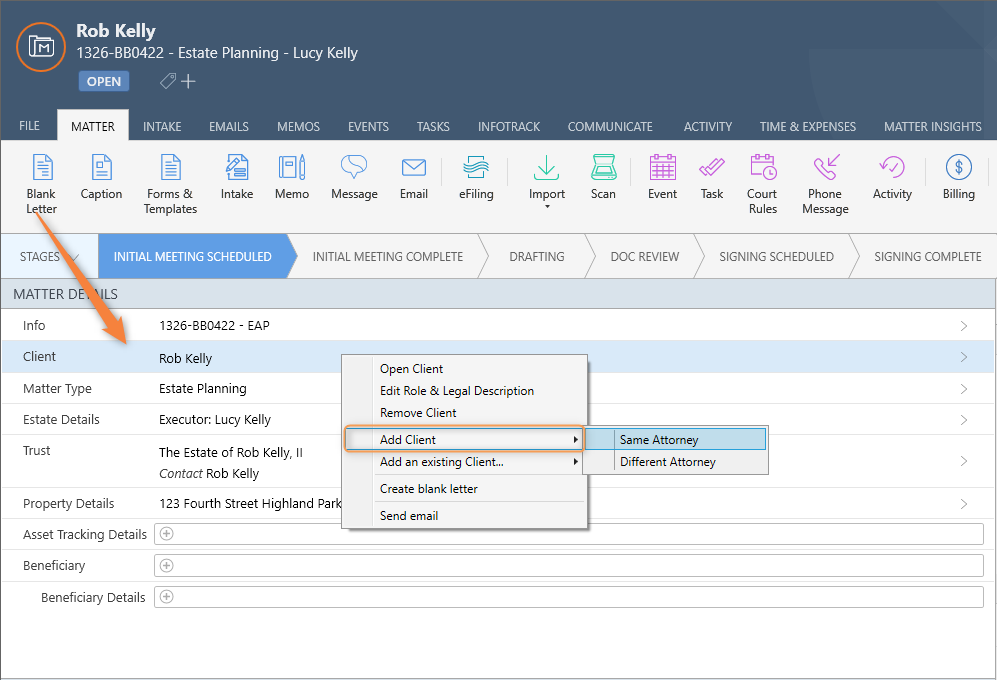Select Remove Client in context menu

click(418, 413)
